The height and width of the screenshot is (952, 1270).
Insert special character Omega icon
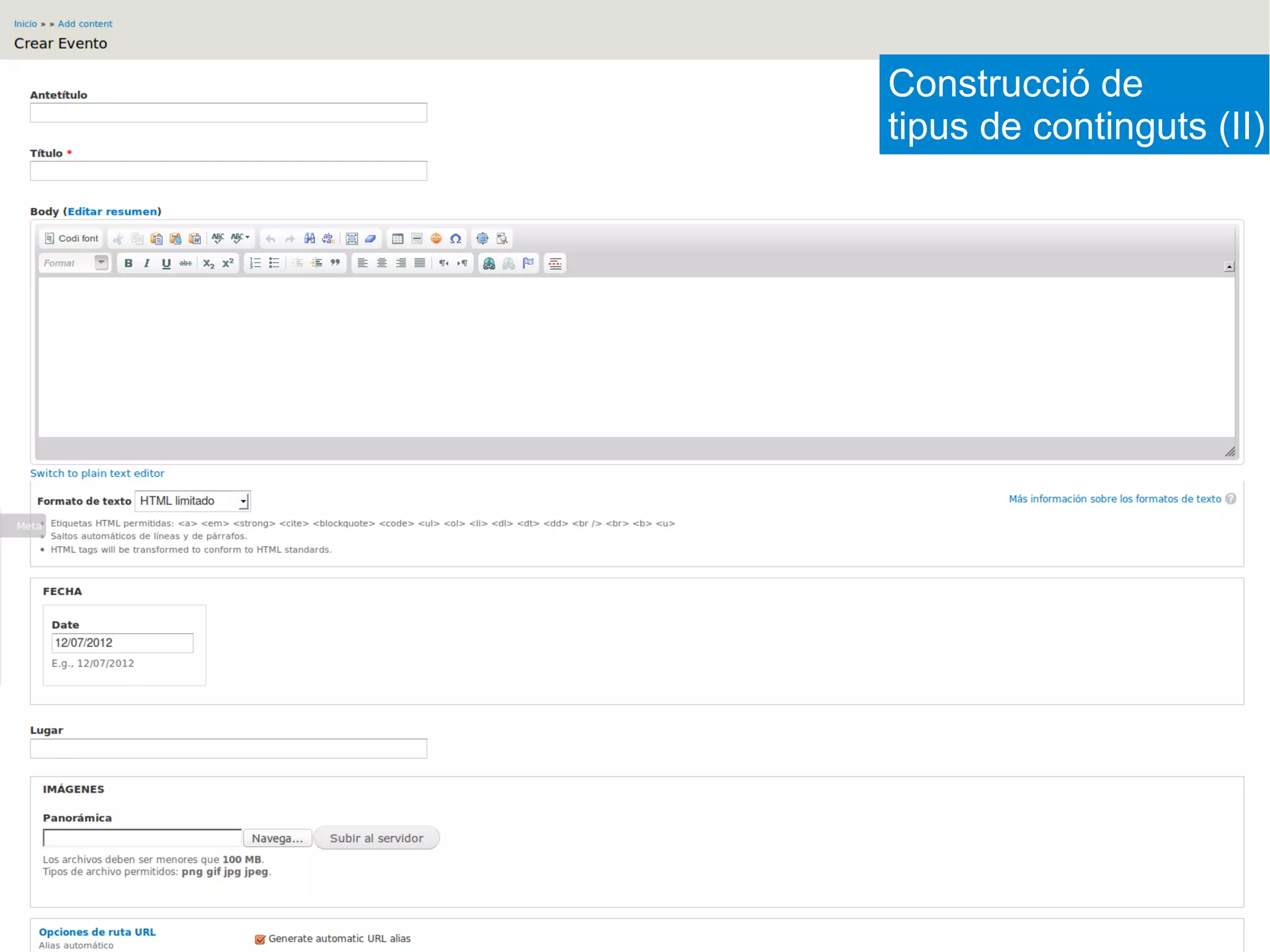pos(456,238)
